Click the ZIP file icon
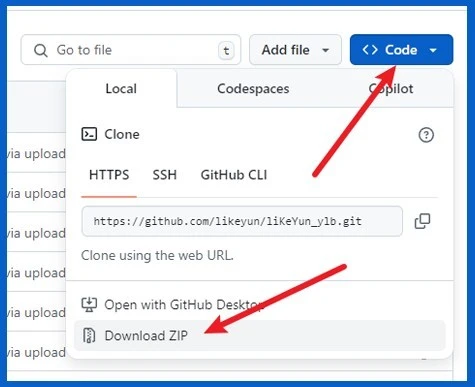The height and width of the screenshot is (387, 475). tap(89, 336)
